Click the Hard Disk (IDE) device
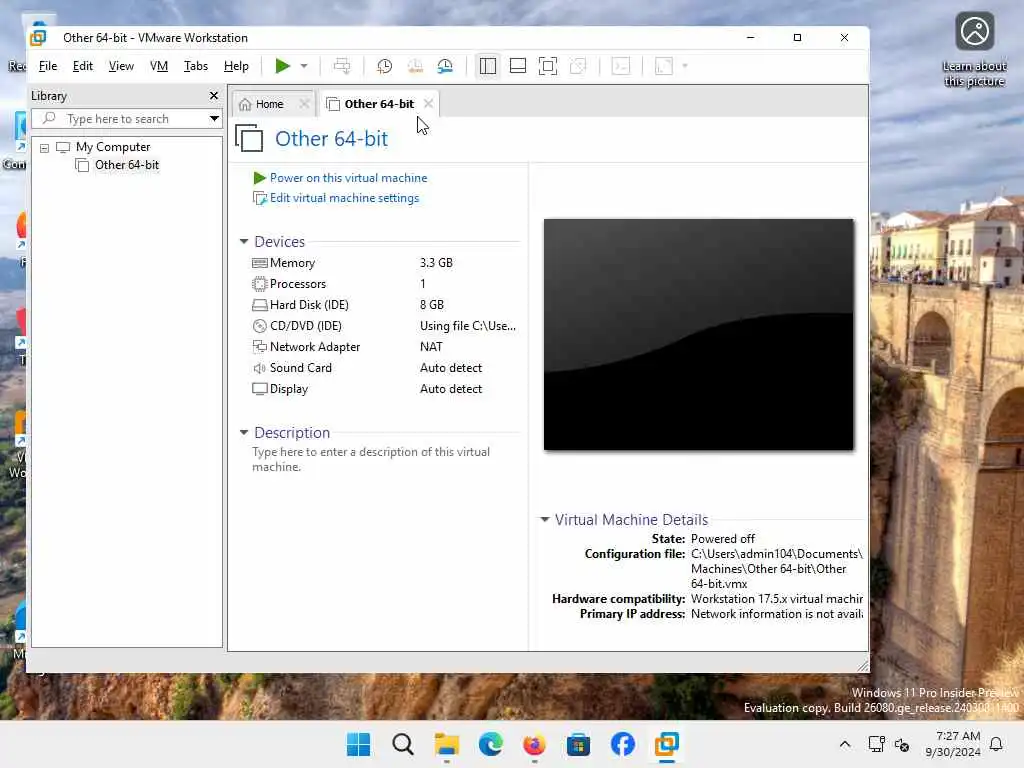 point(309,304)
